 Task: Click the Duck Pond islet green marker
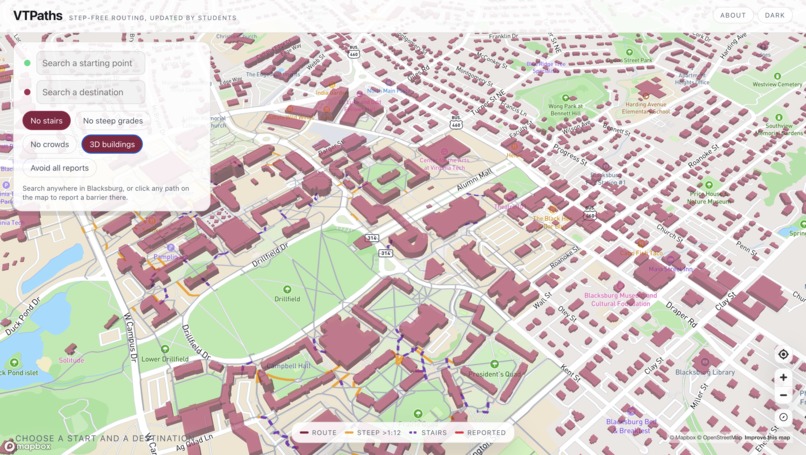[x=14, y=362]
